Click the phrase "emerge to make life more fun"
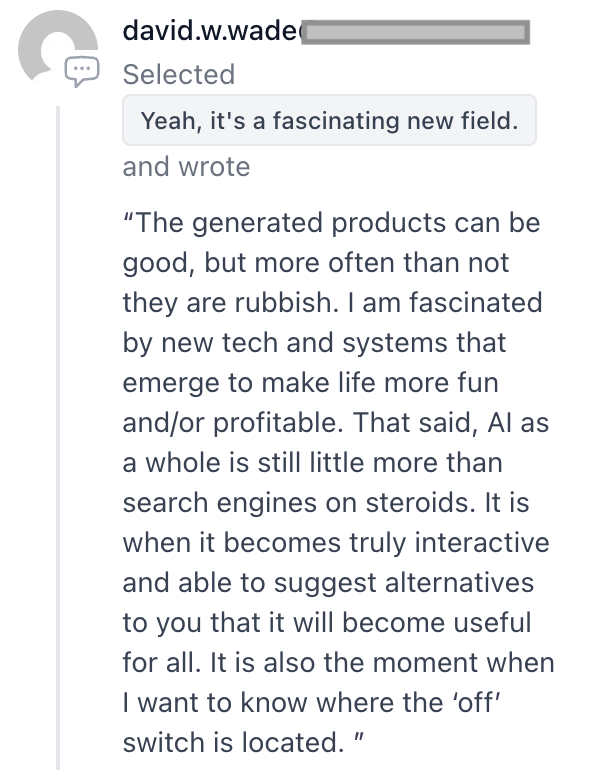Viewport: 602px width, 778px height. 310,382
